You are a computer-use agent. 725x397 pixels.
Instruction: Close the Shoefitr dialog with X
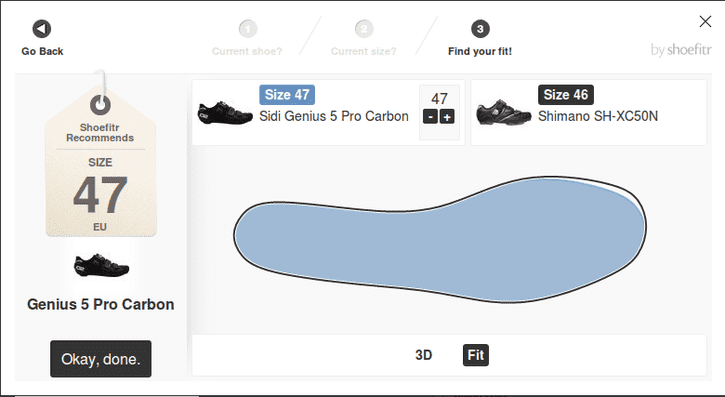[705, 21]
